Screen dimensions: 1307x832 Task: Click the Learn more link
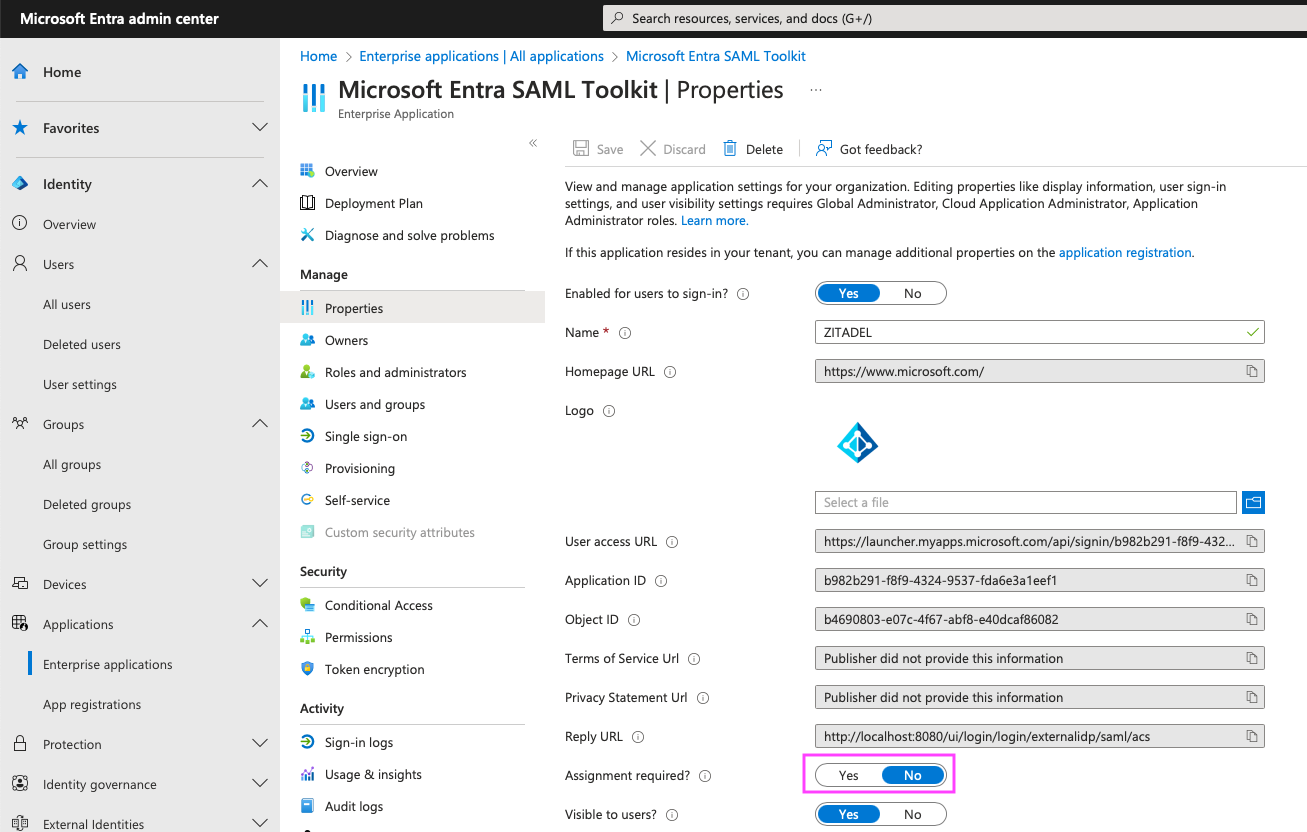tap(713, 220)
